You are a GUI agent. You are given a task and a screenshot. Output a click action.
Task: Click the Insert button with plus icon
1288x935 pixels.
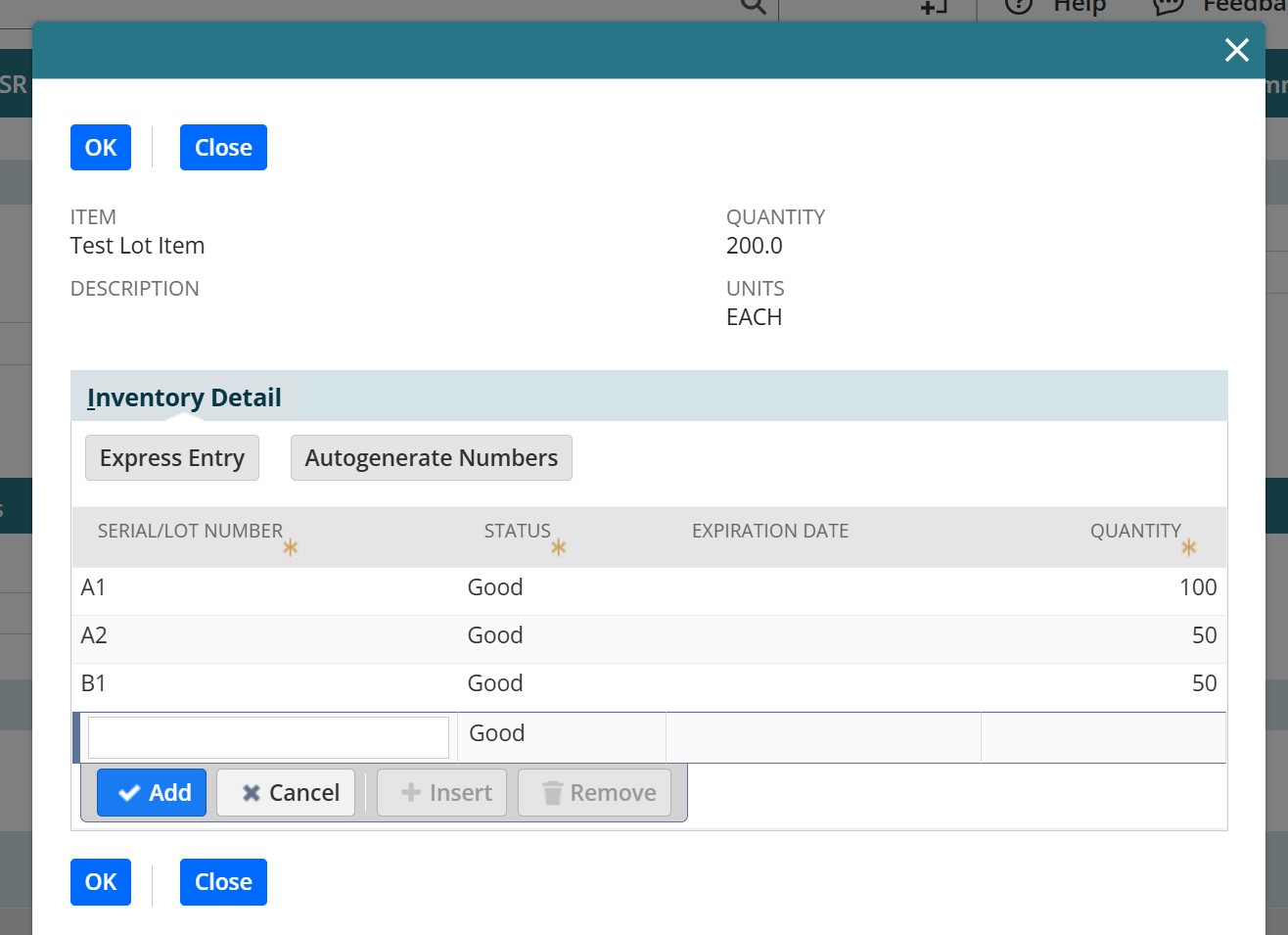click(x=446, y=793)
